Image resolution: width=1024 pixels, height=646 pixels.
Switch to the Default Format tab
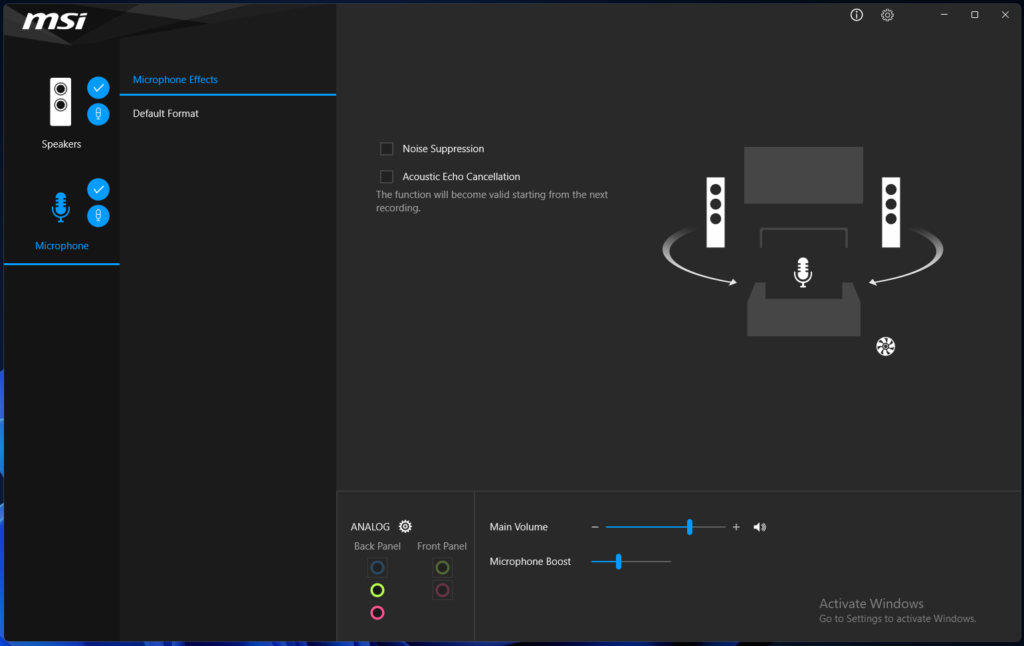point(166,114)
